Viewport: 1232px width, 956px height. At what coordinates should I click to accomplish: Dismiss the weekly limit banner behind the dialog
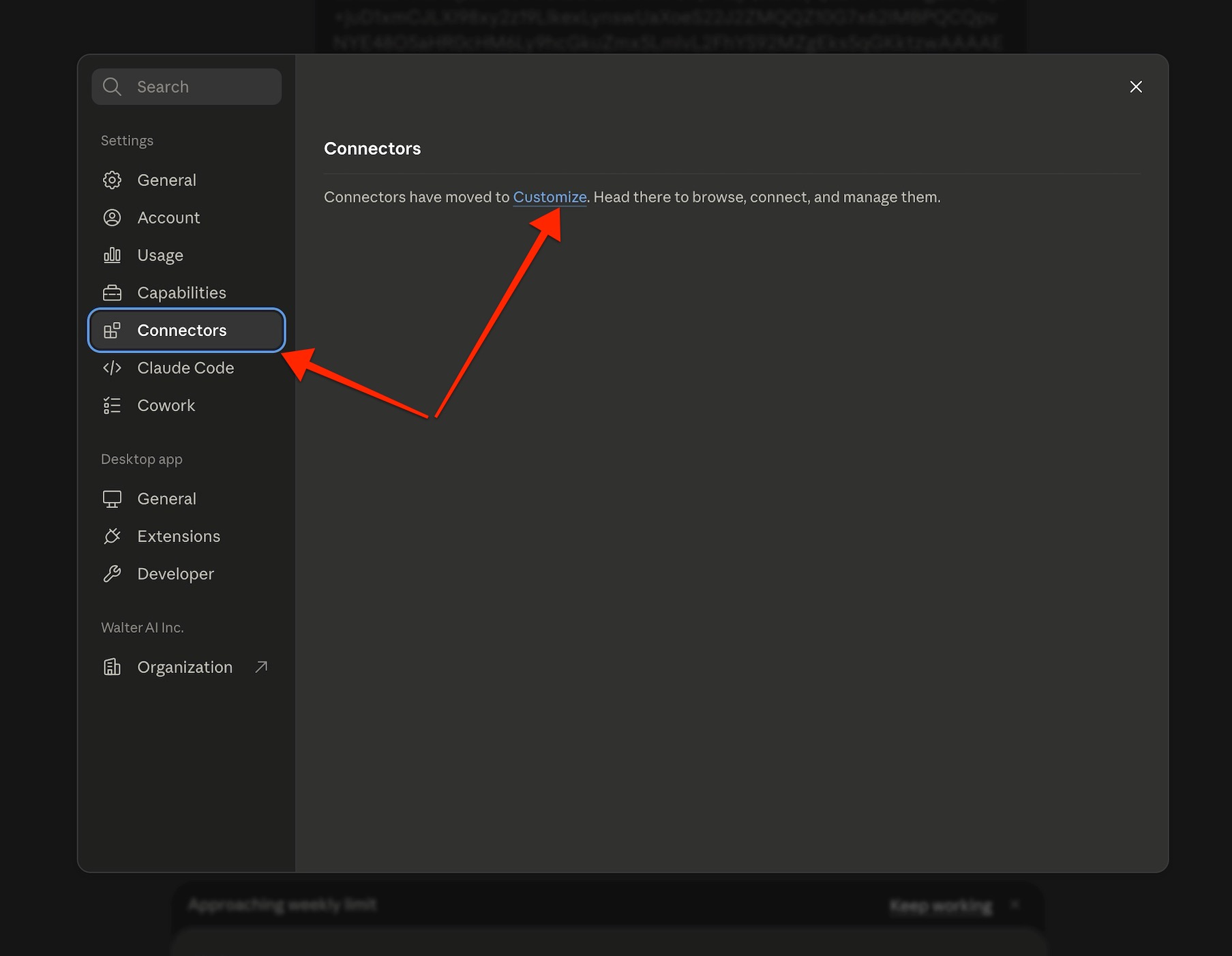1015,905
